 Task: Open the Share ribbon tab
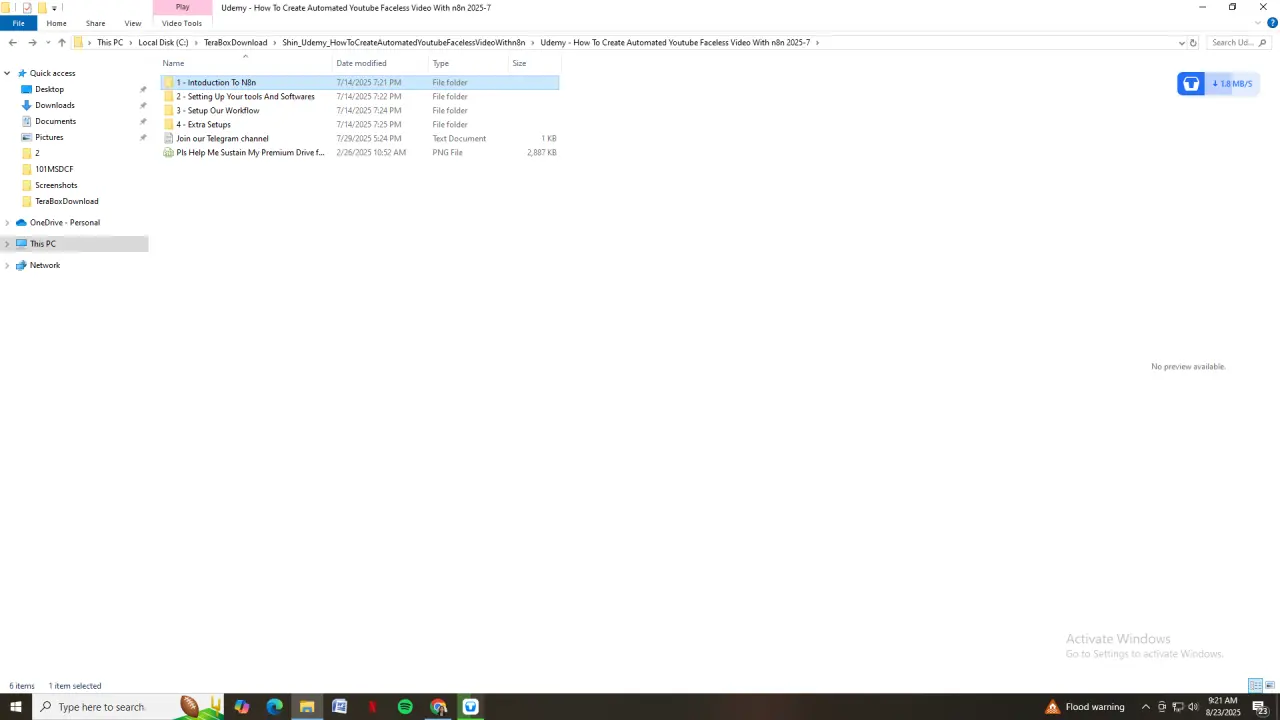[95, 23]
